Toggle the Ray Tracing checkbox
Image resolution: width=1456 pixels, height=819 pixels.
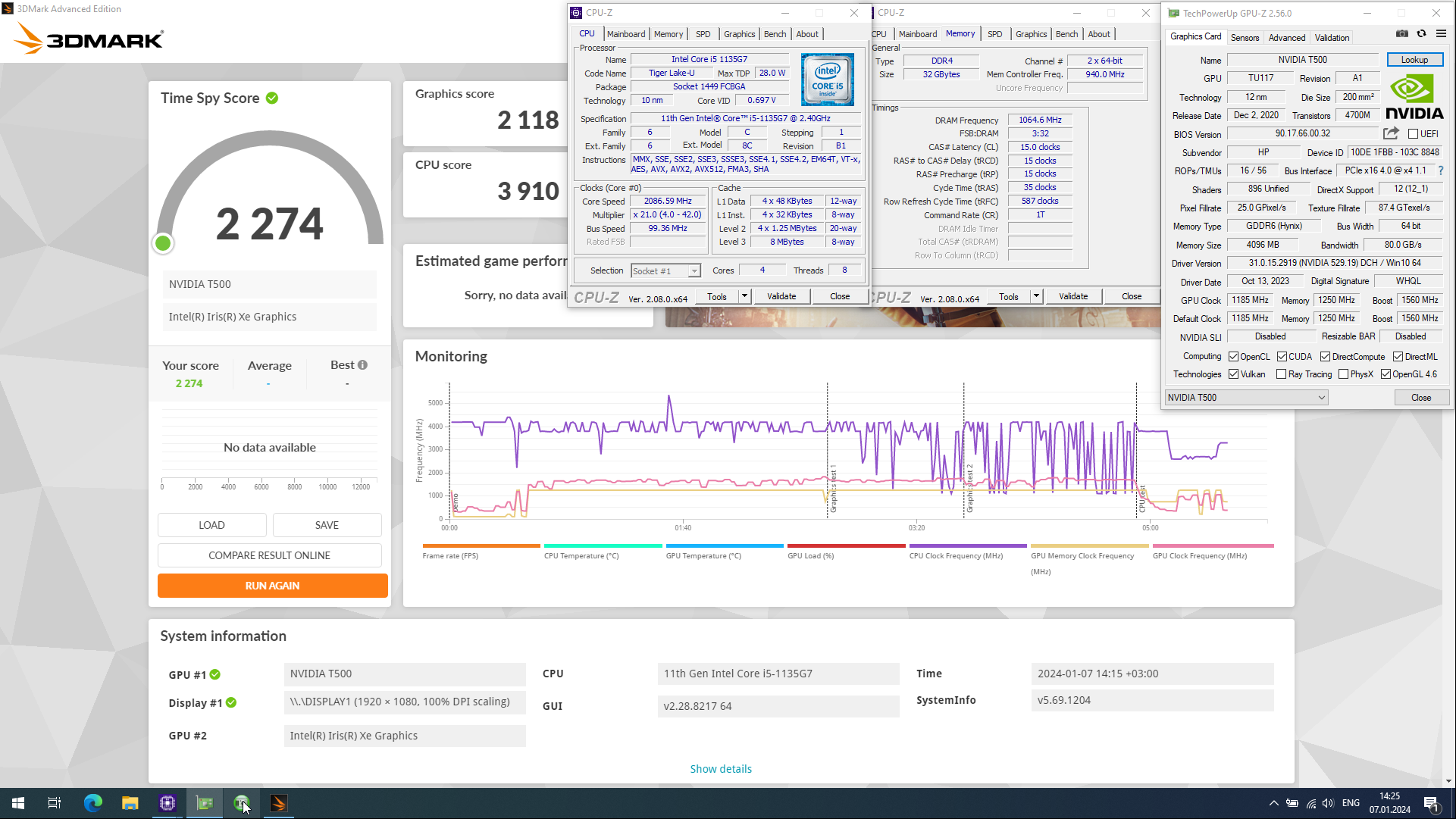(x=1281, y=374)
